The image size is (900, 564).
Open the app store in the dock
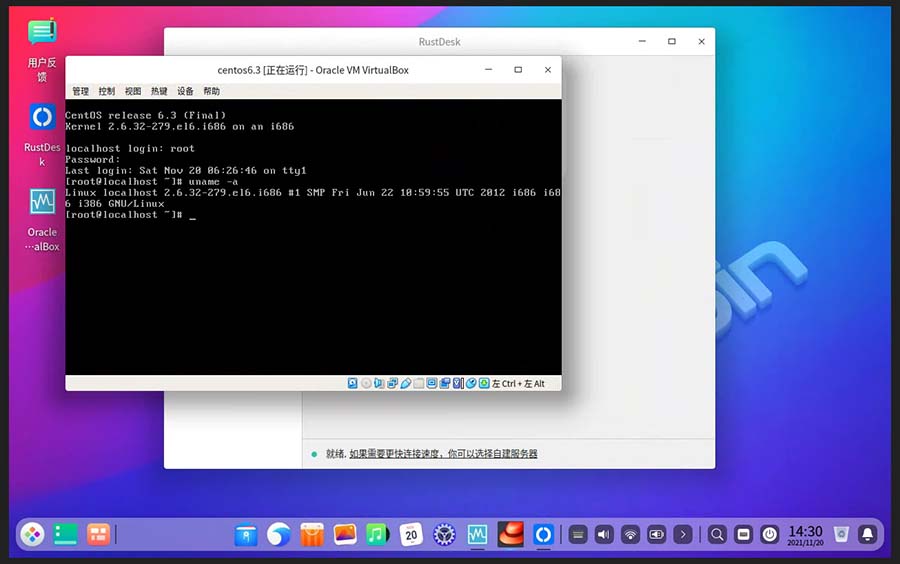[x=312, y=535]
